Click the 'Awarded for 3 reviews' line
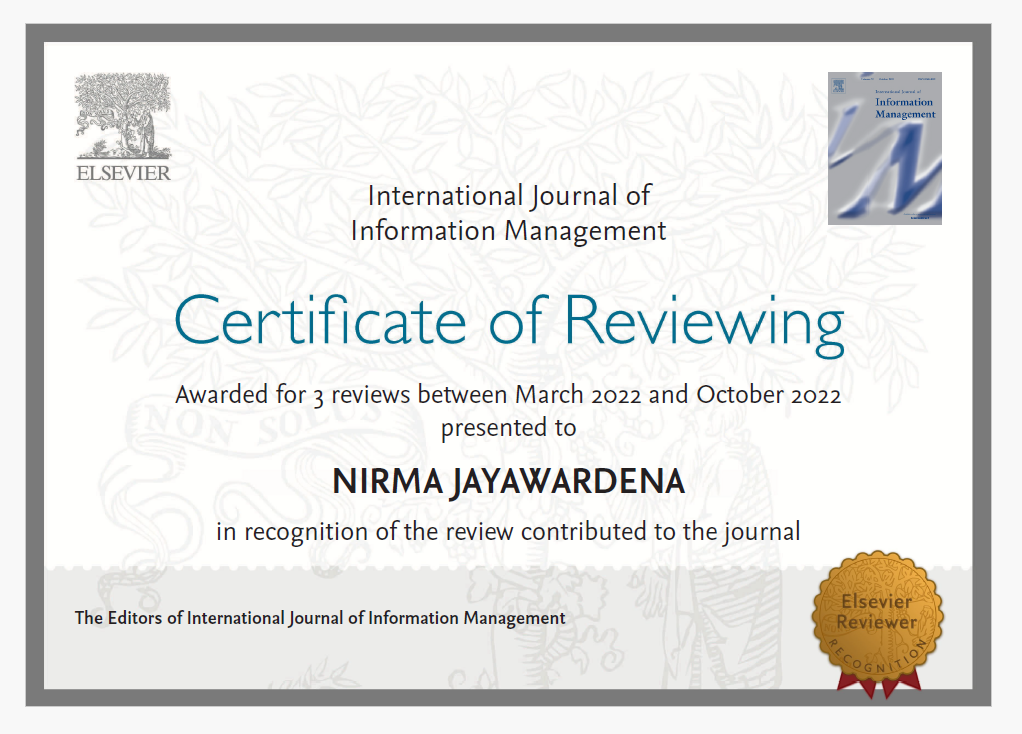 (x=508, y=395)
